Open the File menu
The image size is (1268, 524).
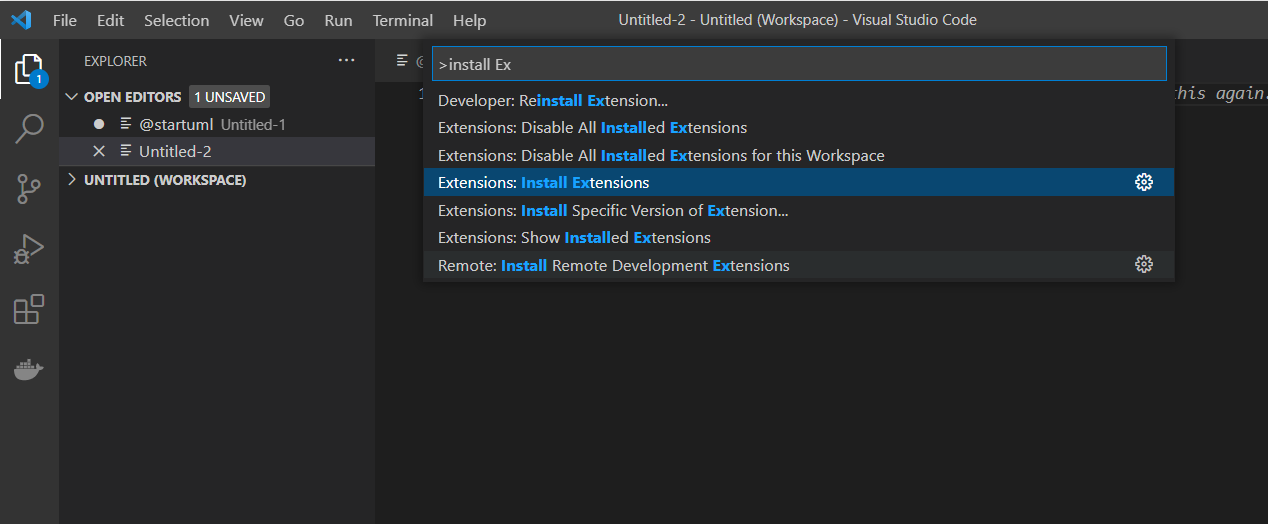coord(65,20)
